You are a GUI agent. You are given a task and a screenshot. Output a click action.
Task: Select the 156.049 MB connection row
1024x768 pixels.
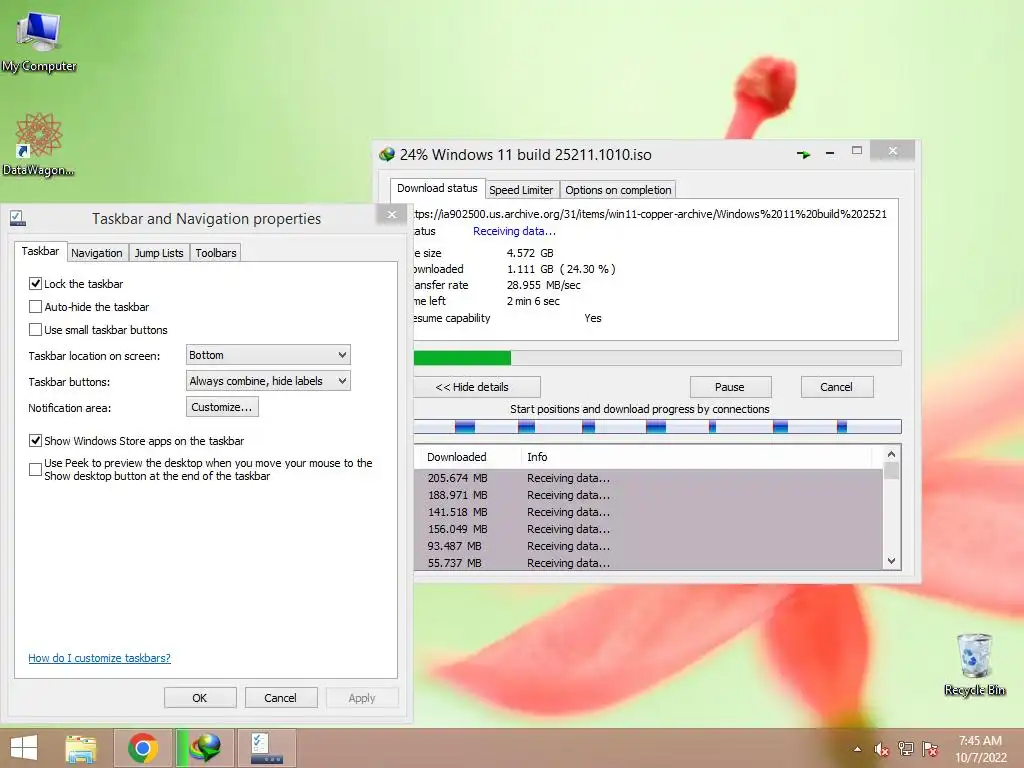[x=648, y=529]
